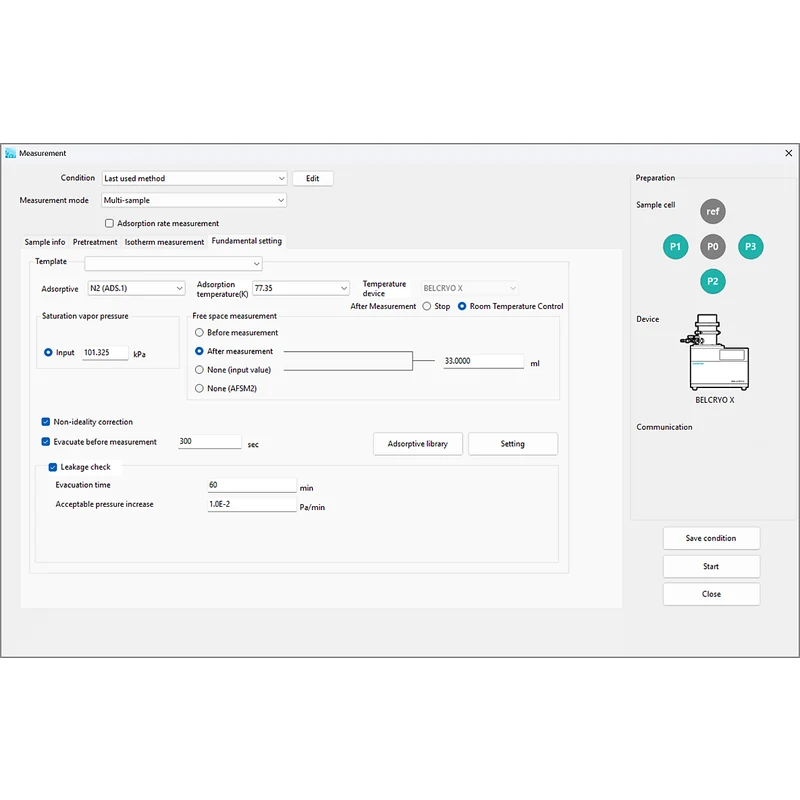Click the Edit condition button
The width and height of the screenshot is (800, 800).
pos(313,179)
